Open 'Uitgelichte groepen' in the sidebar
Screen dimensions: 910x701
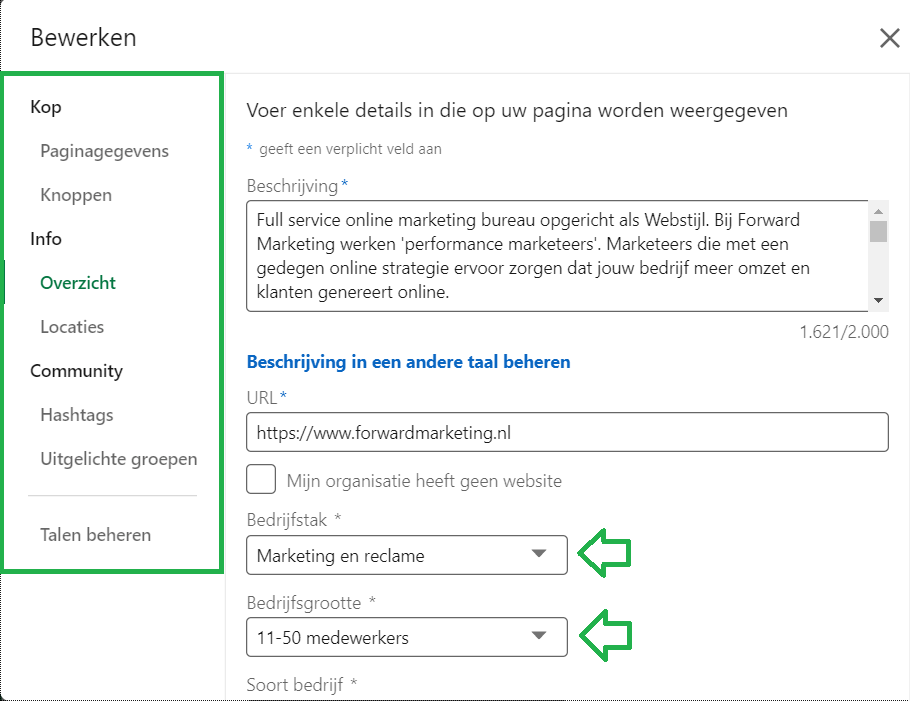coord(118,459)
